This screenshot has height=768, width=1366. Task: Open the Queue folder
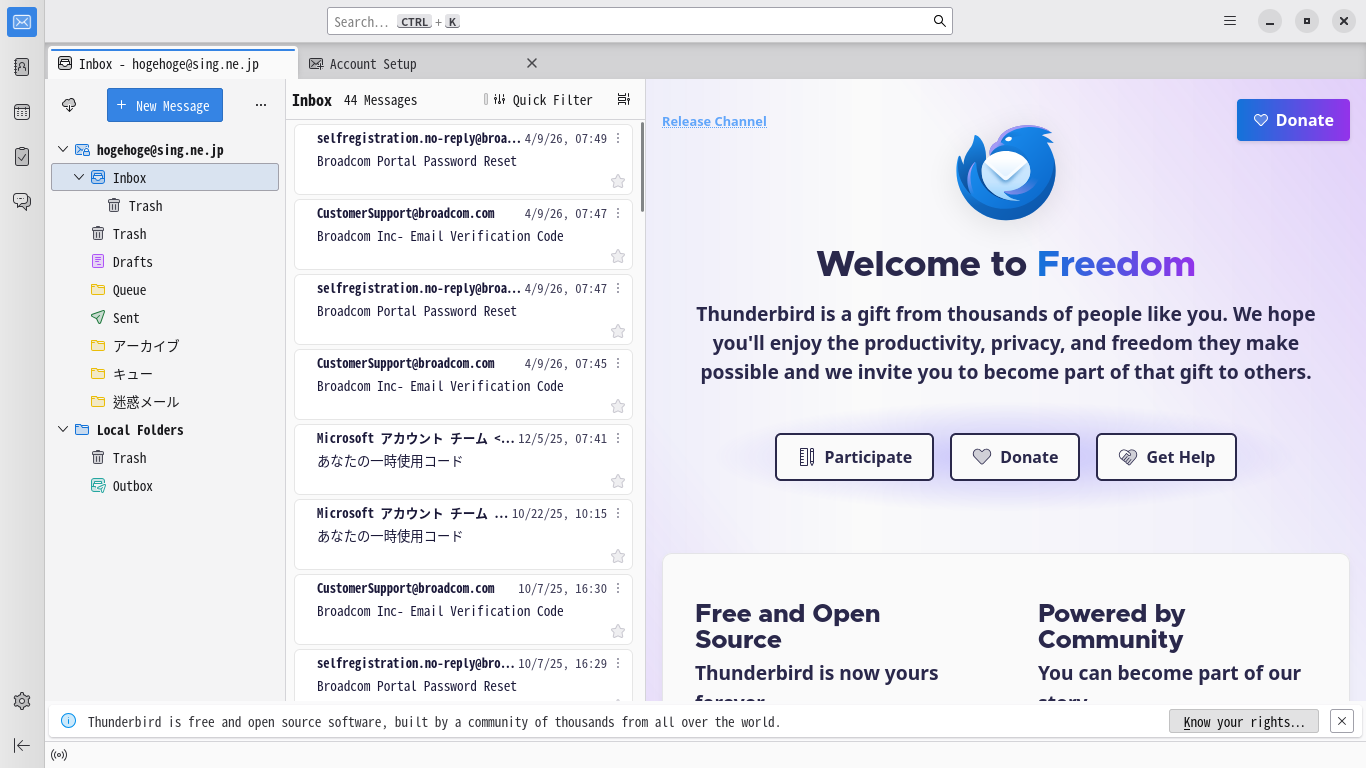(x=165, y=289)
